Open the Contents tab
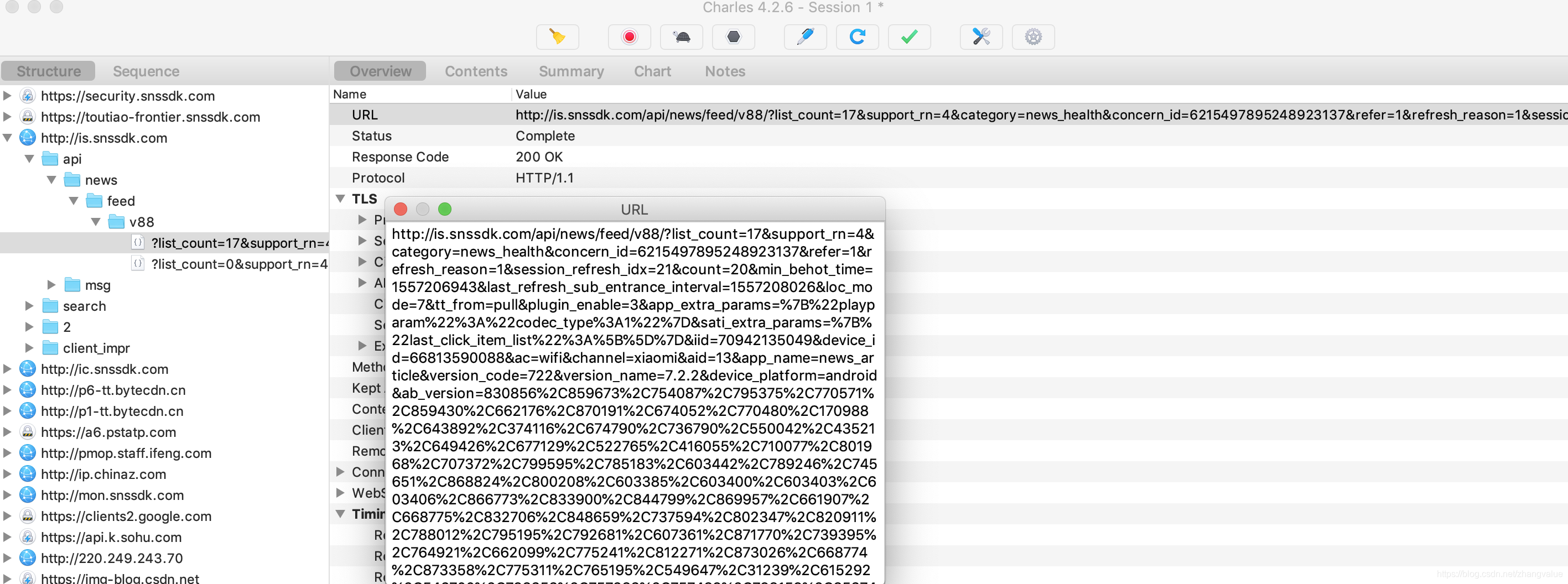The width and height of the screenshot is (1568, 584). (476, 71)
